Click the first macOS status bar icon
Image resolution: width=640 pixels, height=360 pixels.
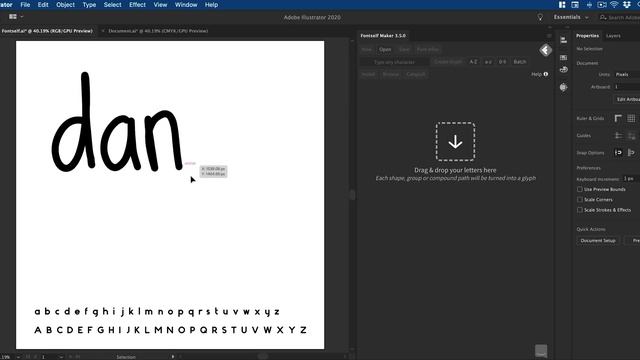click(x=562, y=4)
